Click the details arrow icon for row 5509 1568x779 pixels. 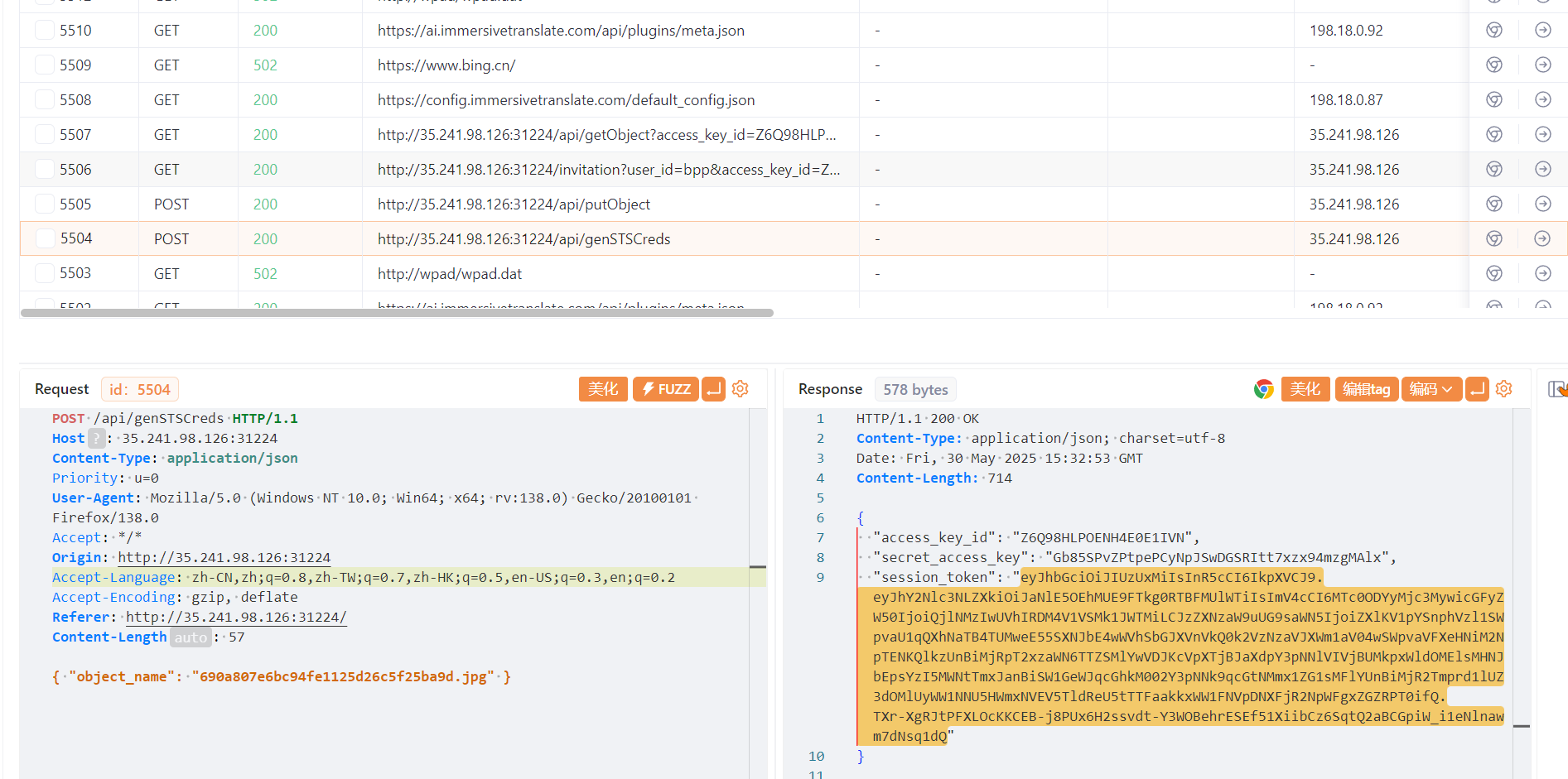[1543, 65]
